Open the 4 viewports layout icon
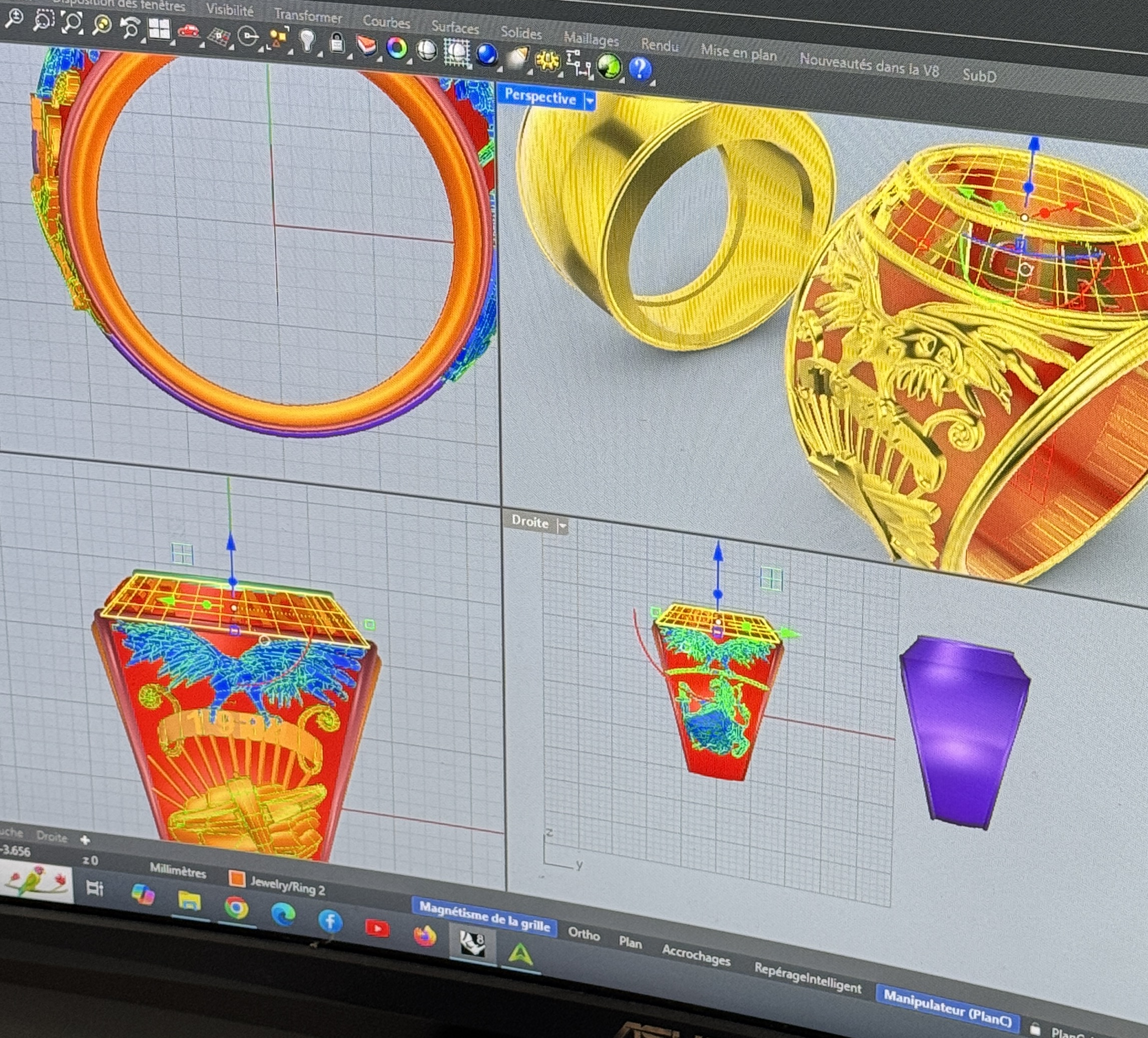Image resolution: width=1148 pixels, height=1038 pixels. [160, 29]
